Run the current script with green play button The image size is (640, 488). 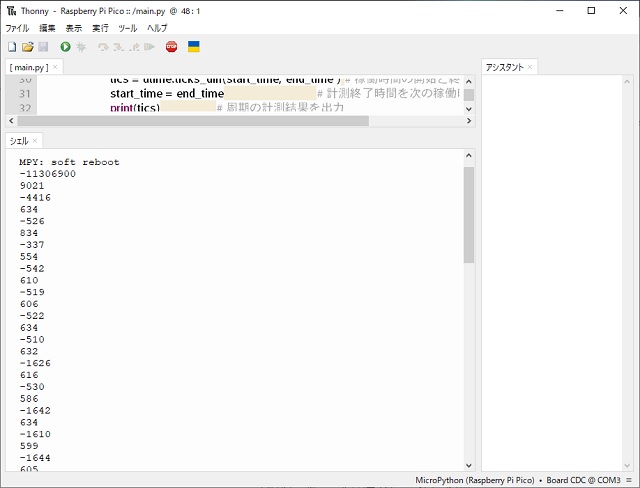tap(66, 47)
